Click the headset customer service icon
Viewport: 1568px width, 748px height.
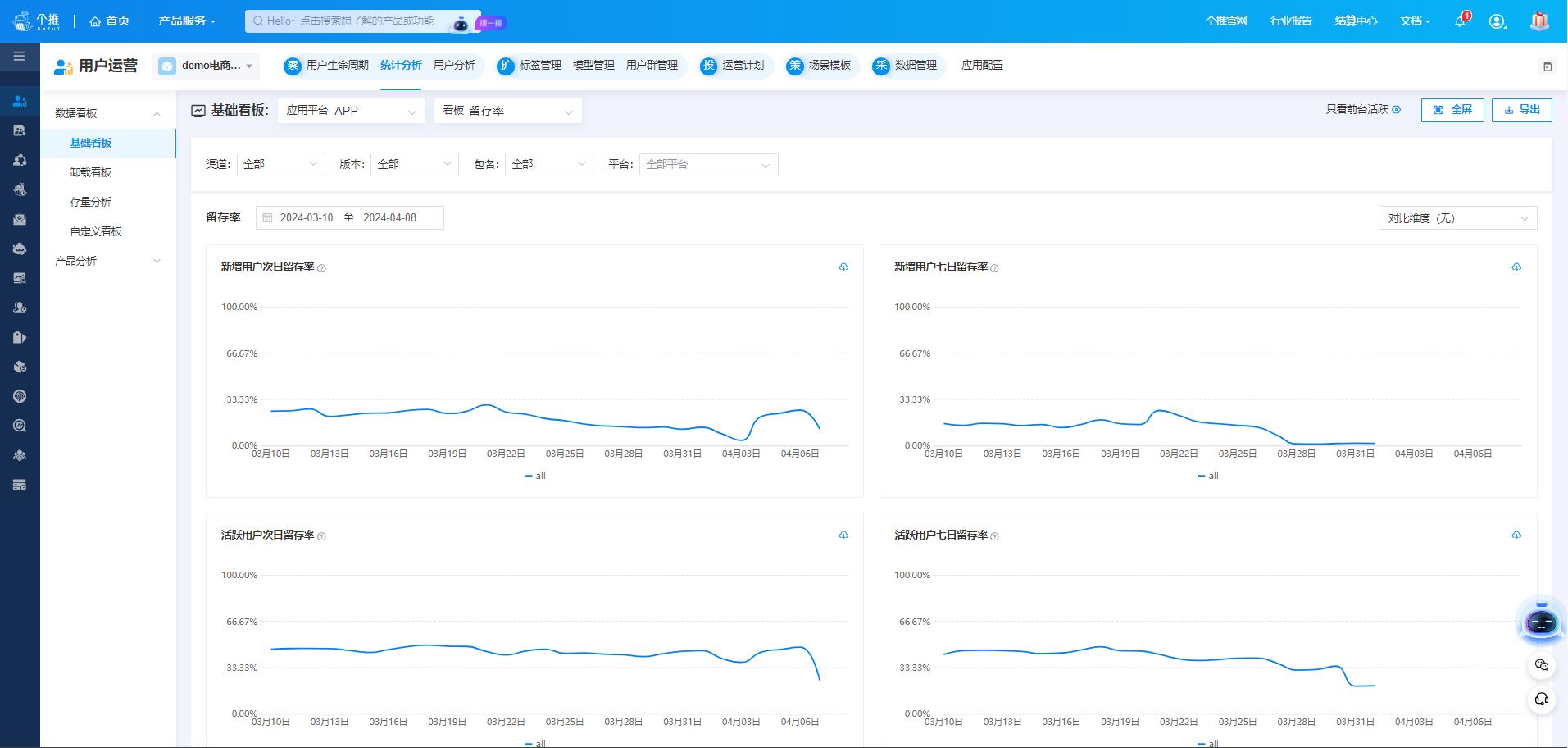1542,700
